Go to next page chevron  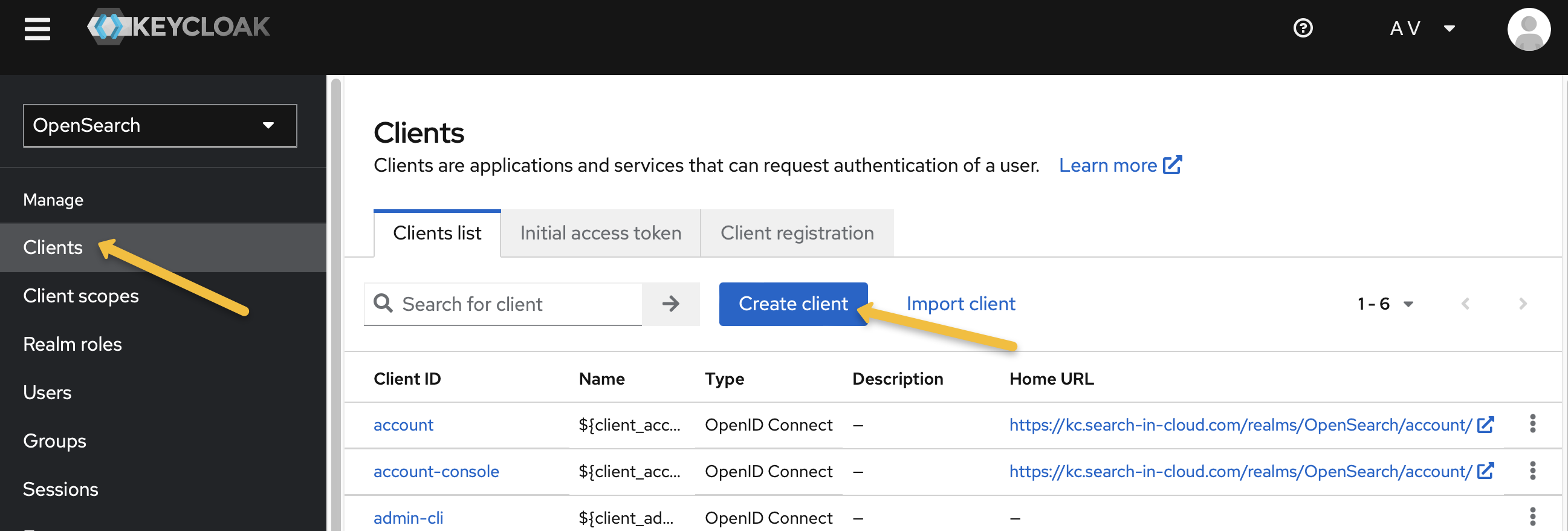tap(1523, 304)
